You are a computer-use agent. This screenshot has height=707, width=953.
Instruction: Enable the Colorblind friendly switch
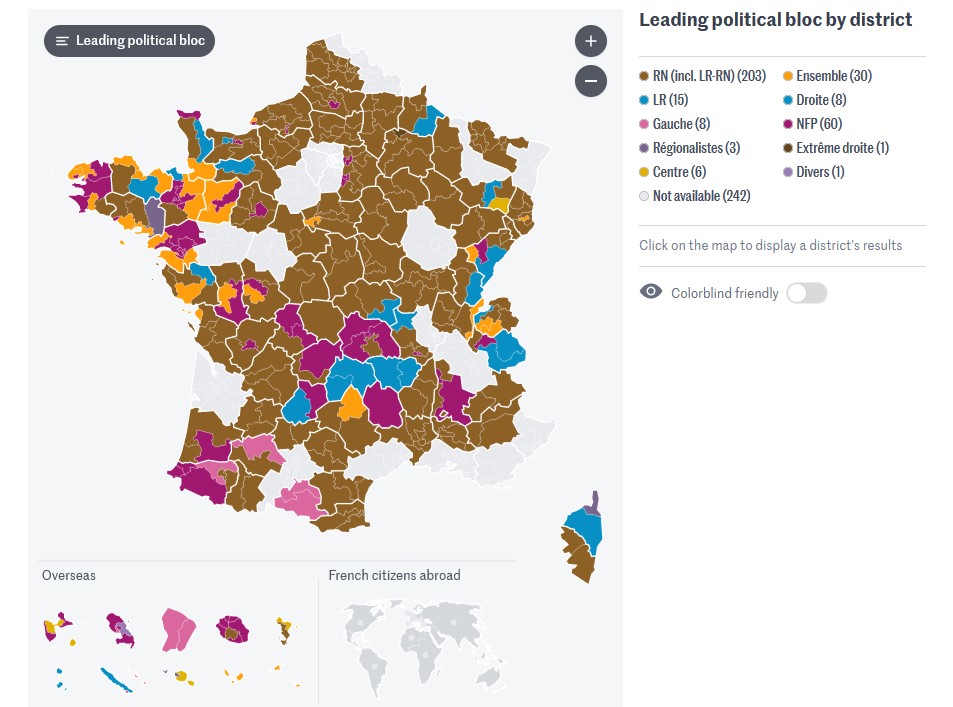[x=807, y=293]
